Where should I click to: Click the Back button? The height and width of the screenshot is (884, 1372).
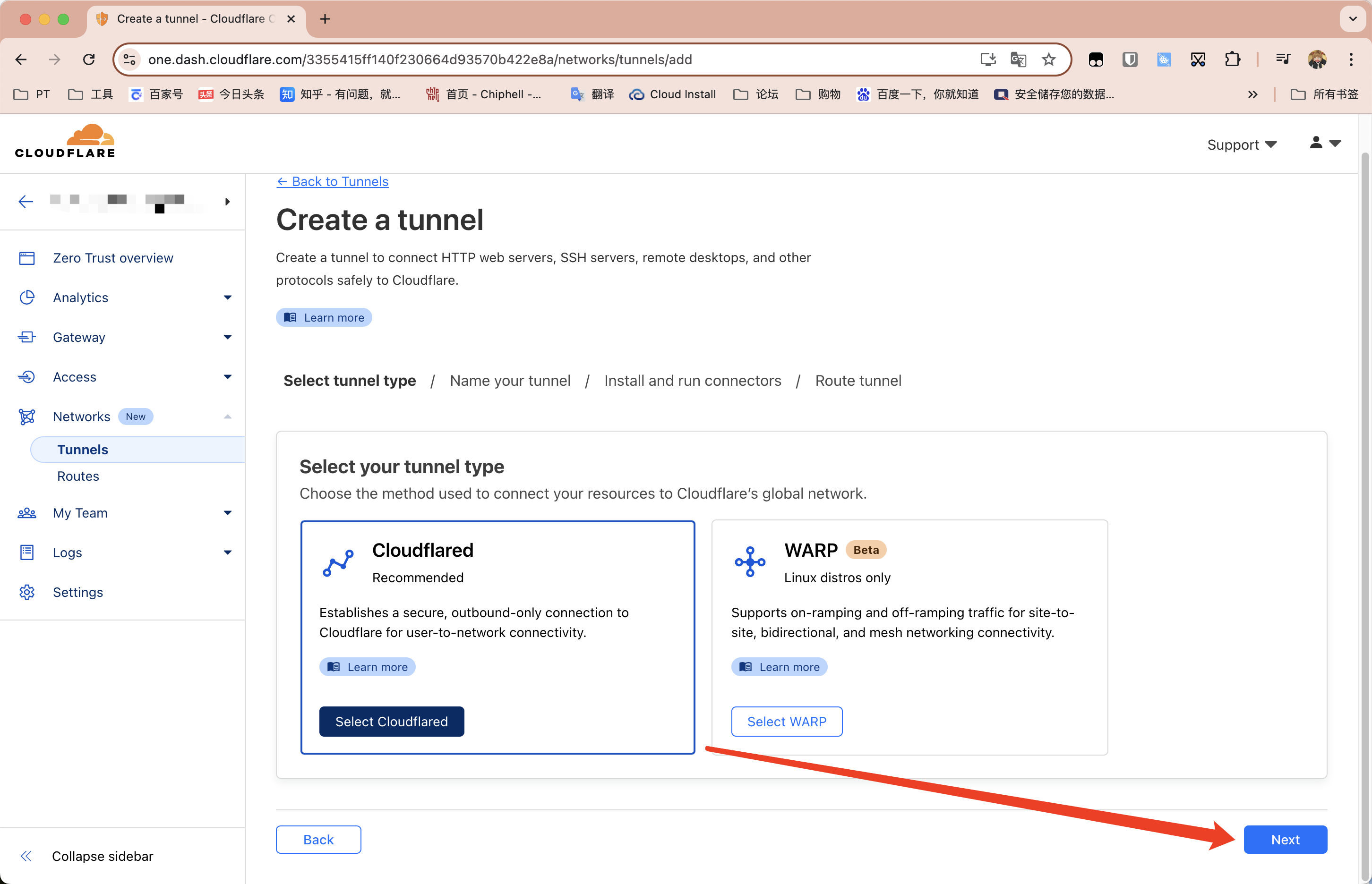click(319, 839)
